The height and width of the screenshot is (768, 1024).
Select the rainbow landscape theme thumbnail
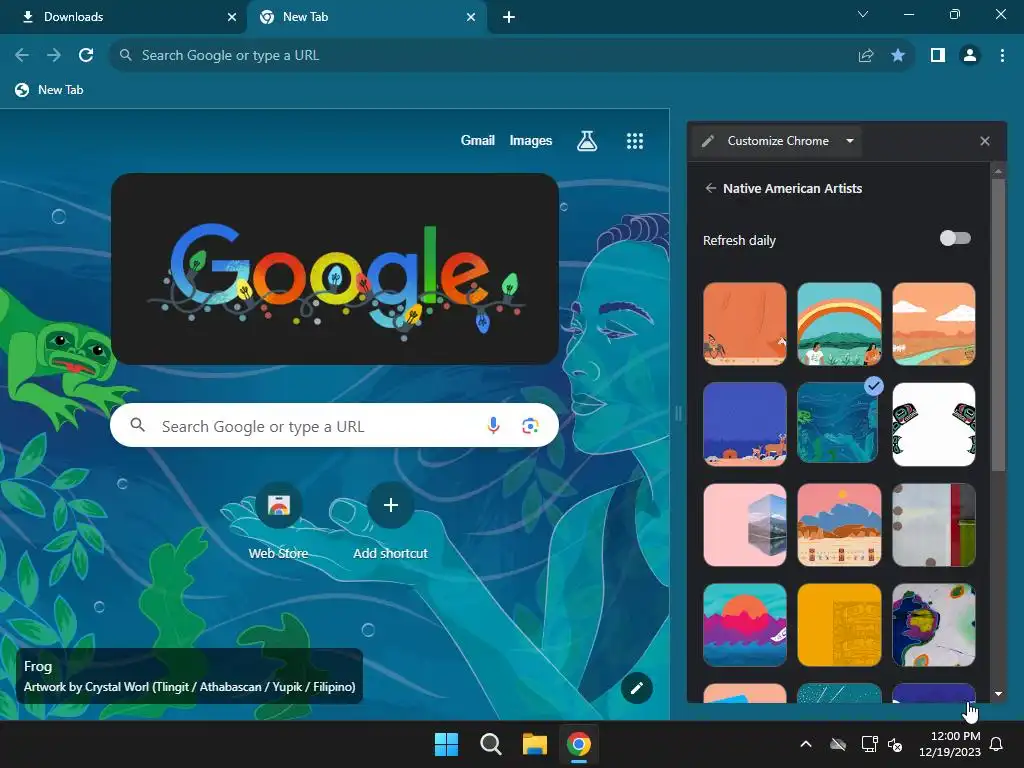pyautogui.click(x=839, y=324)
